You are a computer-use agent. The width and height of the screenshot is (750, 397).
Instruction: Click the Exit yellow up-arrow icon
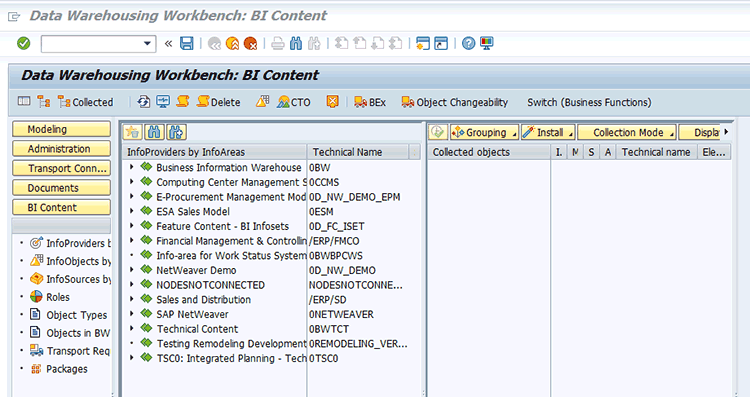point(232,44)
